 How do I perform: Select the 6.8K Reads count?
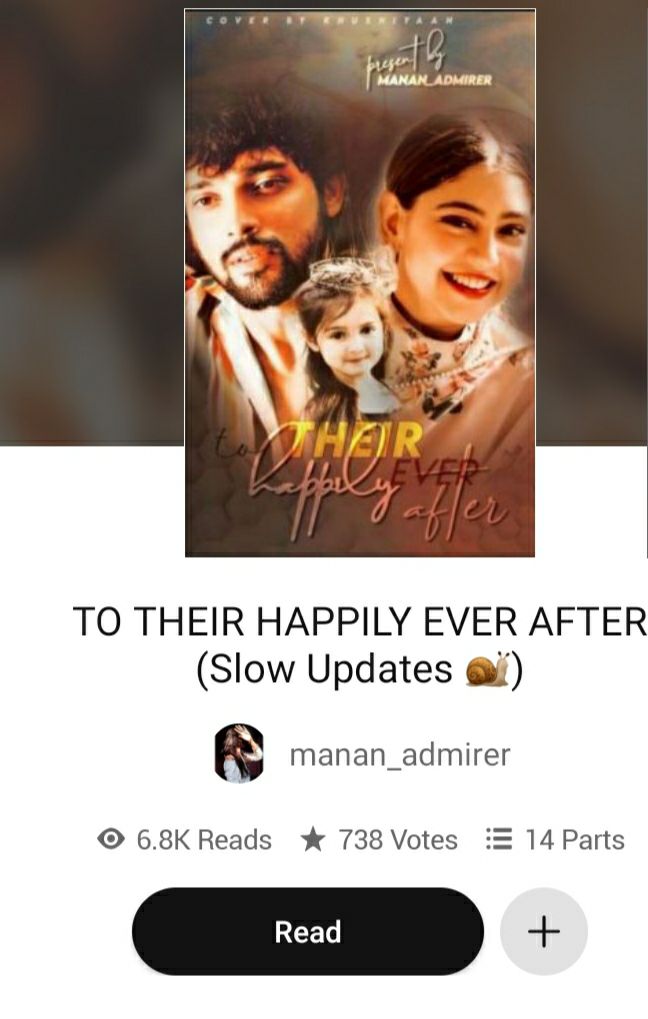204,840
